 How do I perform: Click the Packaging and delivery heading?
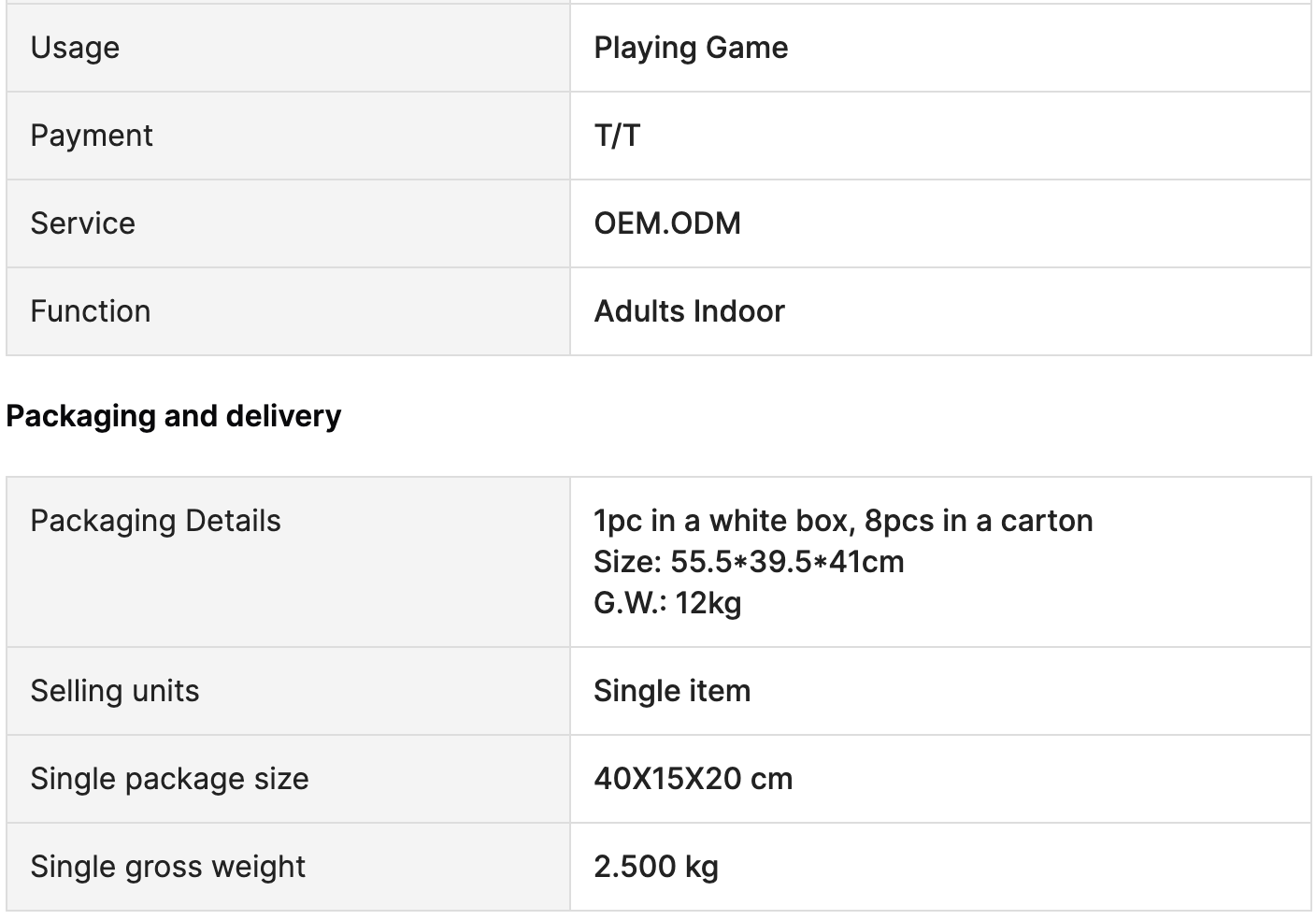click(173, 416)
